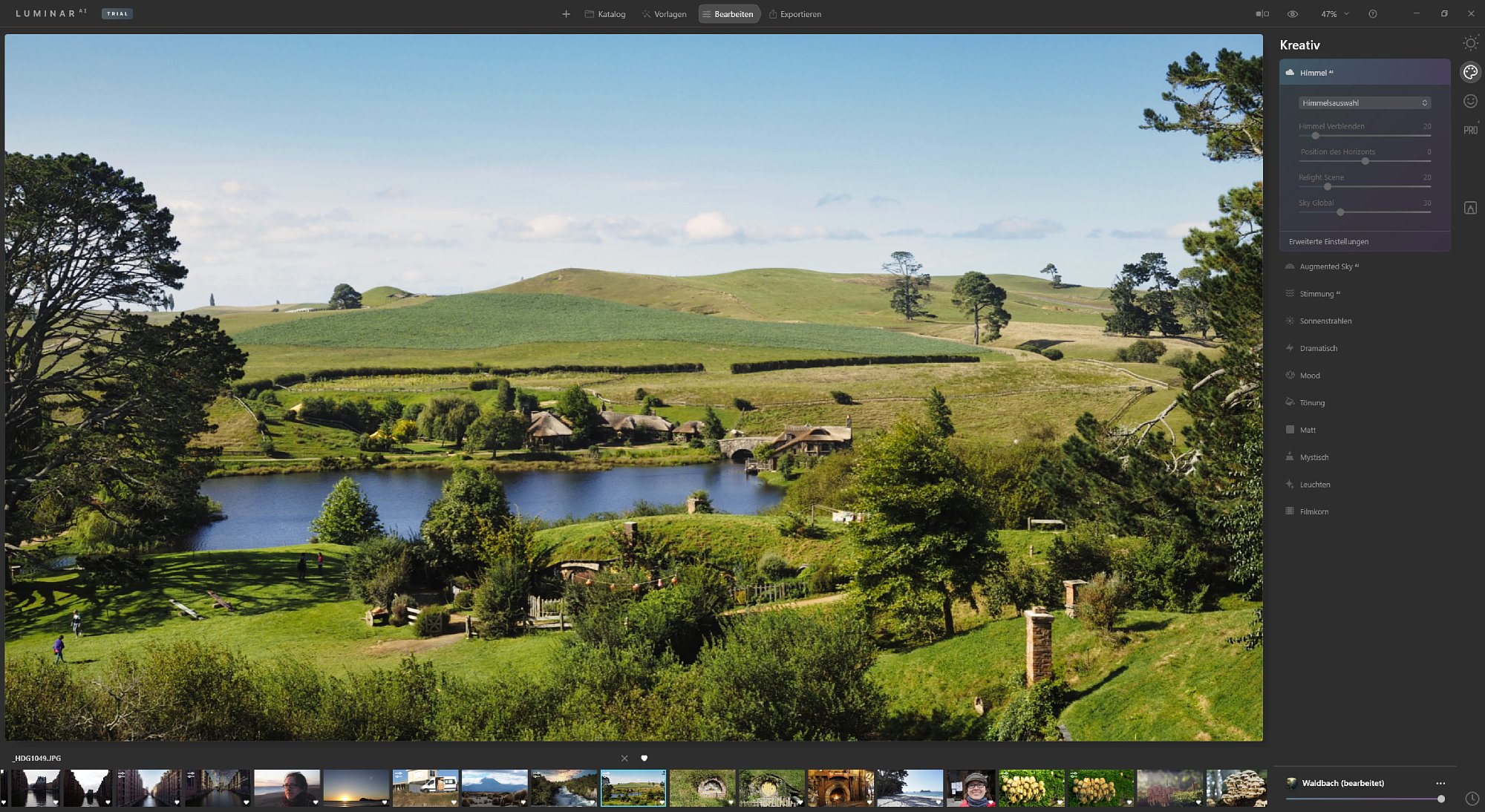Click the Exportieren button
1485x812 pixels.
tap(795, 14)
